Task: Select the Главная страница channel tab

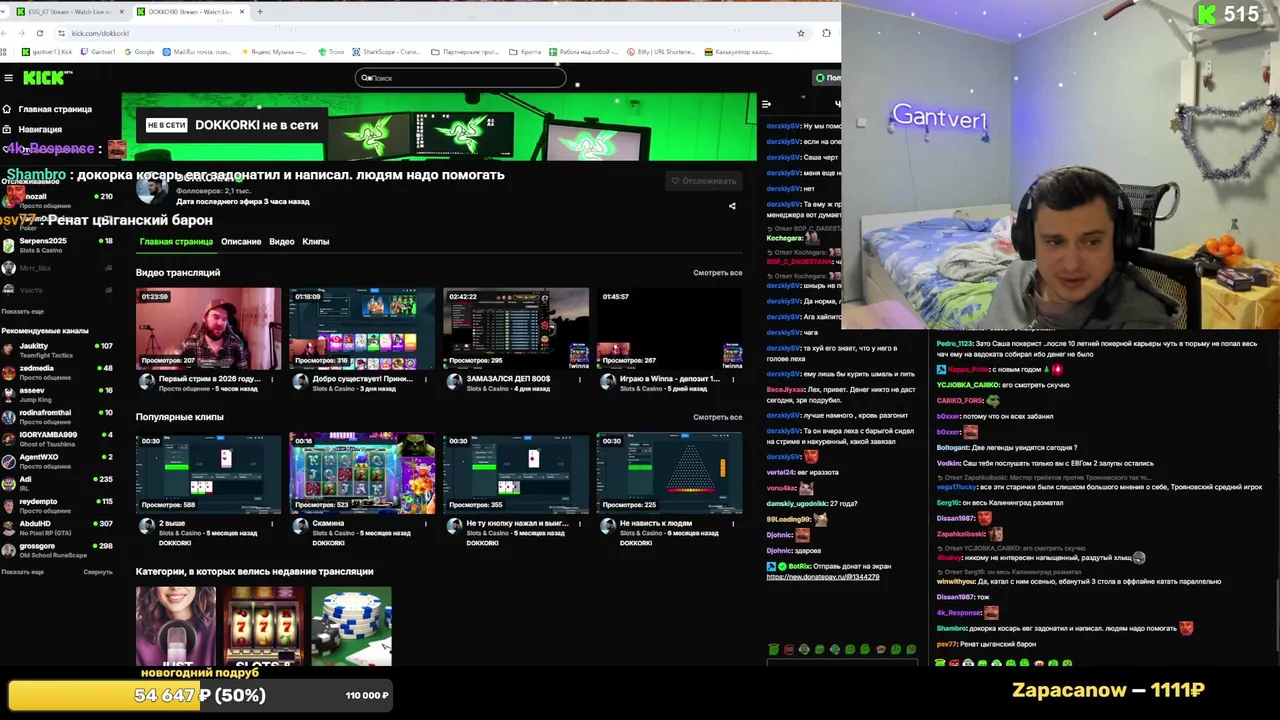Action: [x=176, y=242]
